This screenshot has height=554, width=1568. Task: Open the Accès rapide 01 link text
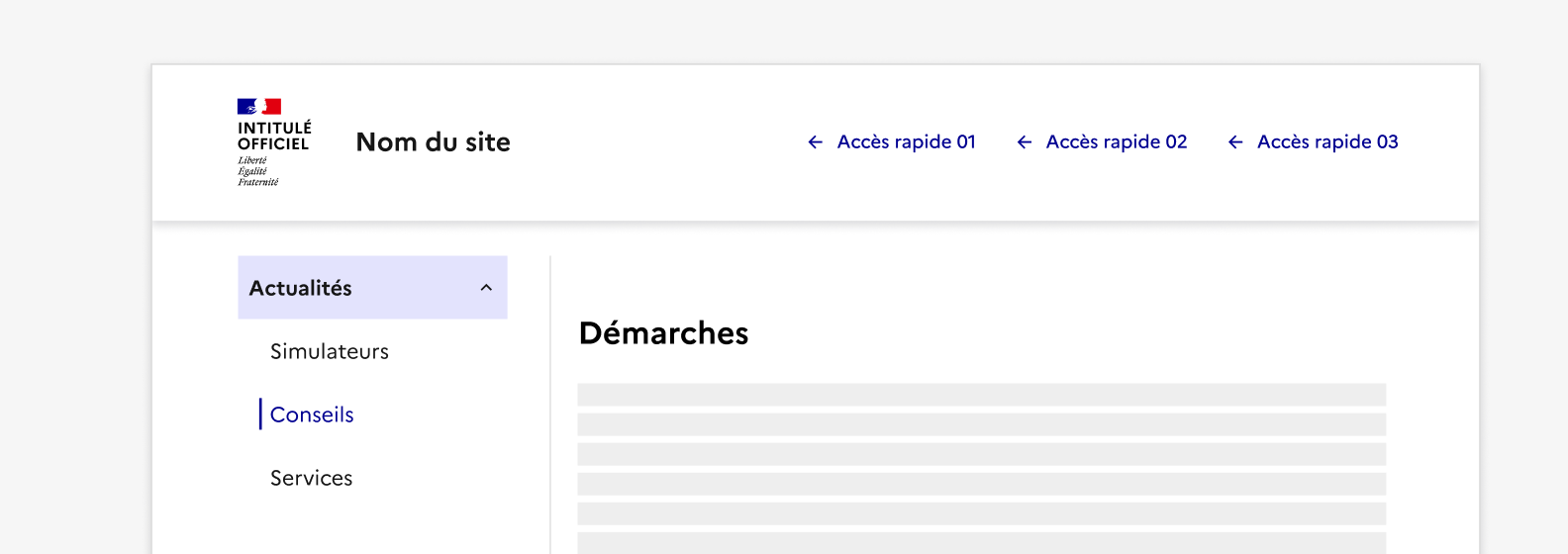click(x=906, y=142)
